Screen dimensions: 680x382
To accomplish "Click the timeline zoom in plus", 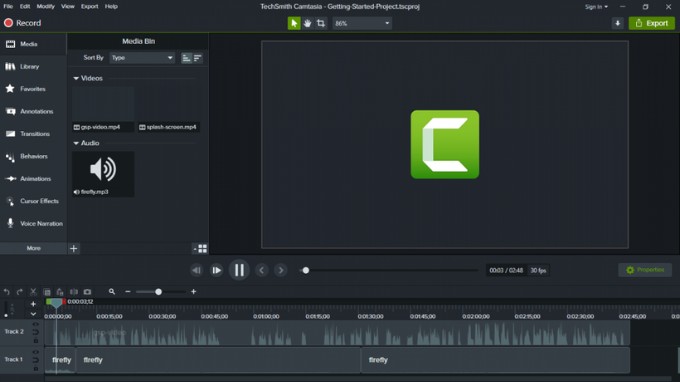I will coord(193,292).
